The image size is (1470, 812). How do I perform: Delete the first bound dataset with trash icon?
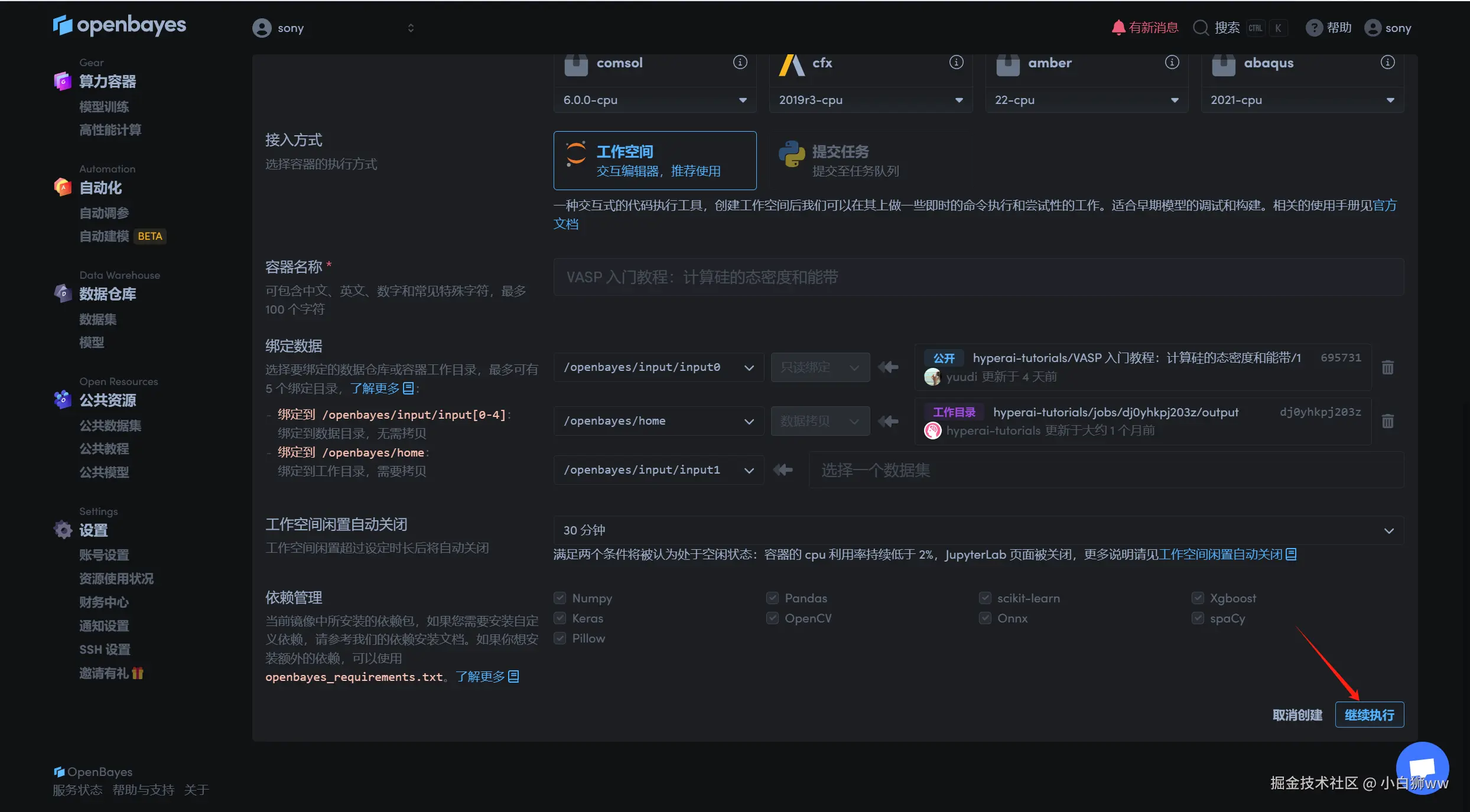[x=1387, y=367]
